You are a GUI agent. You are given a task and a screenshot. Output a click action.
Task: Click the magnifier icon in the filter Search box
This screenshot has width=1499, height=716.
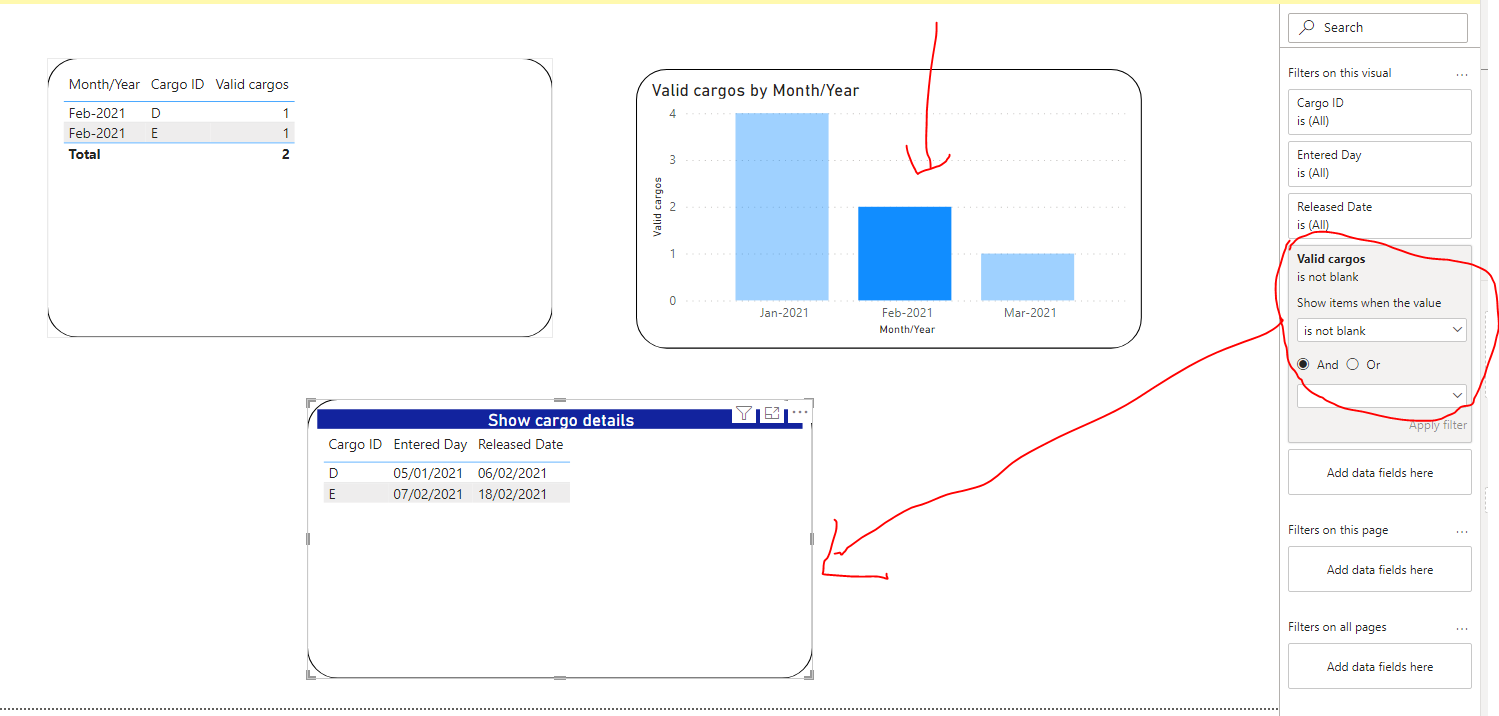[x=1308, y=28]
